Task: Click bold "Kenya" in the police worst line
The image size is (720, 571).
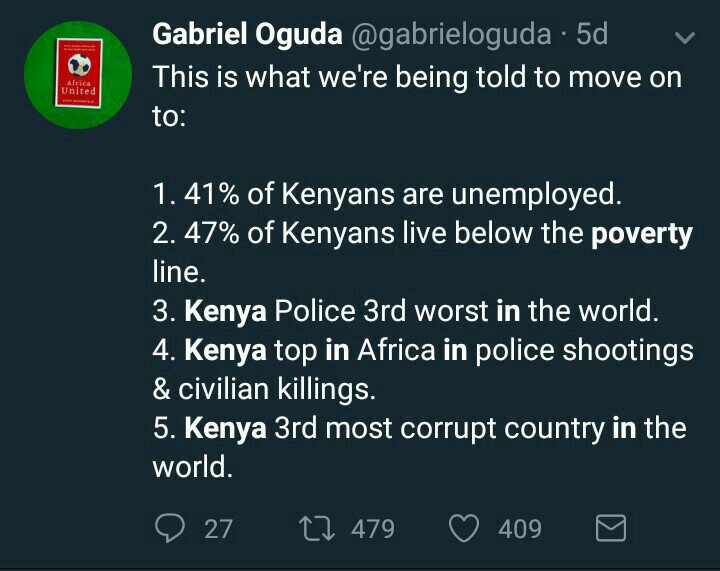Action: (x=225, y=311)
